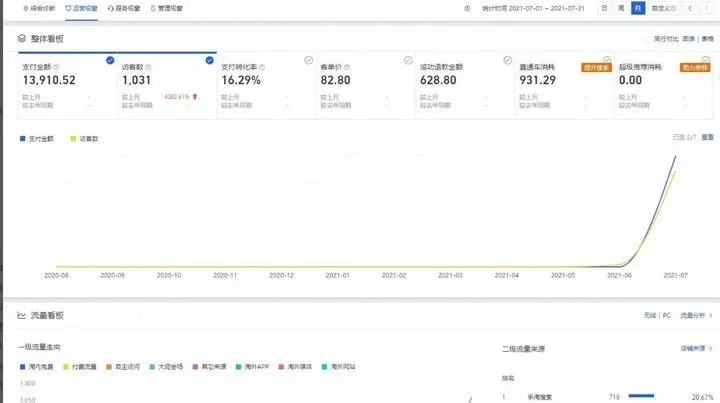The image size is (720, 403).
Task: Go to next period with right chevron
Action: (x=706, y=8)
